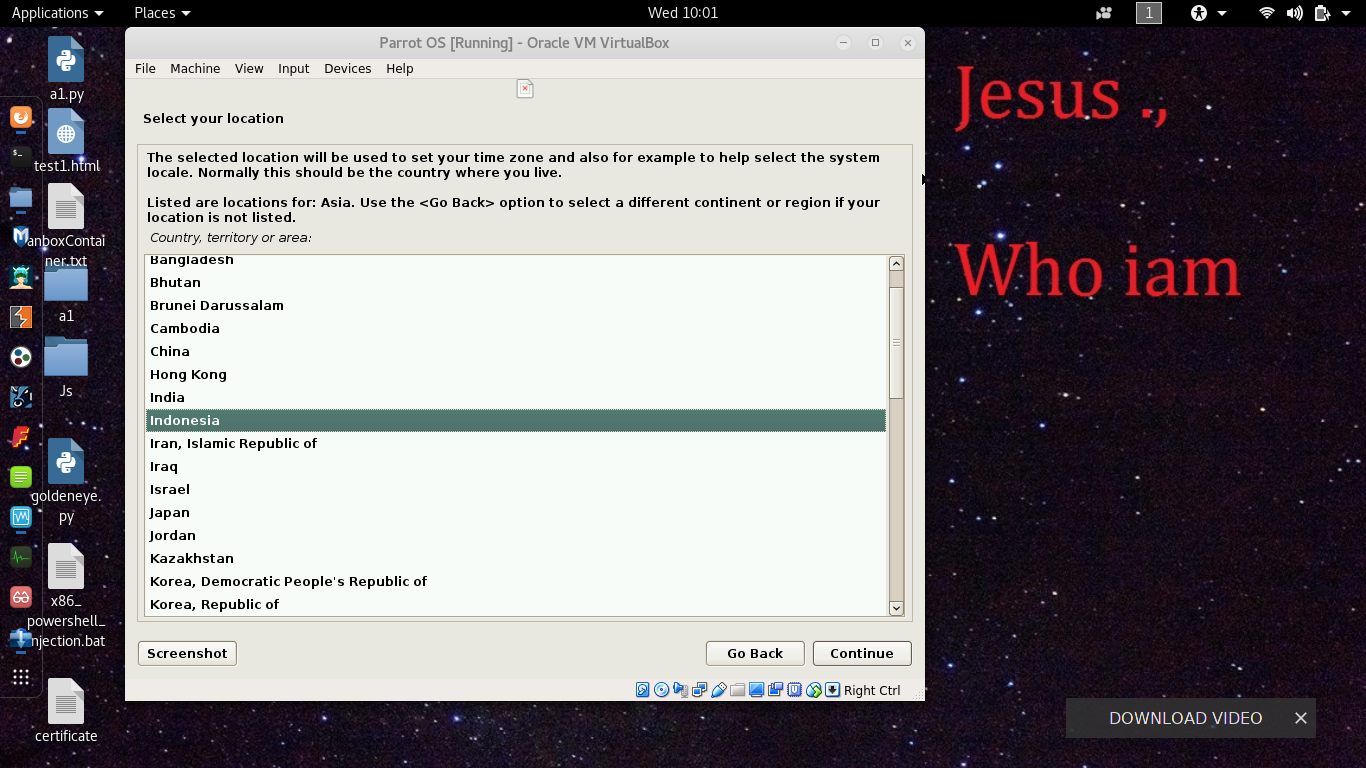The width and height of the screenshot is (1366, 768).
Task: Open the terminal from the dock
Action: point(21,155)
